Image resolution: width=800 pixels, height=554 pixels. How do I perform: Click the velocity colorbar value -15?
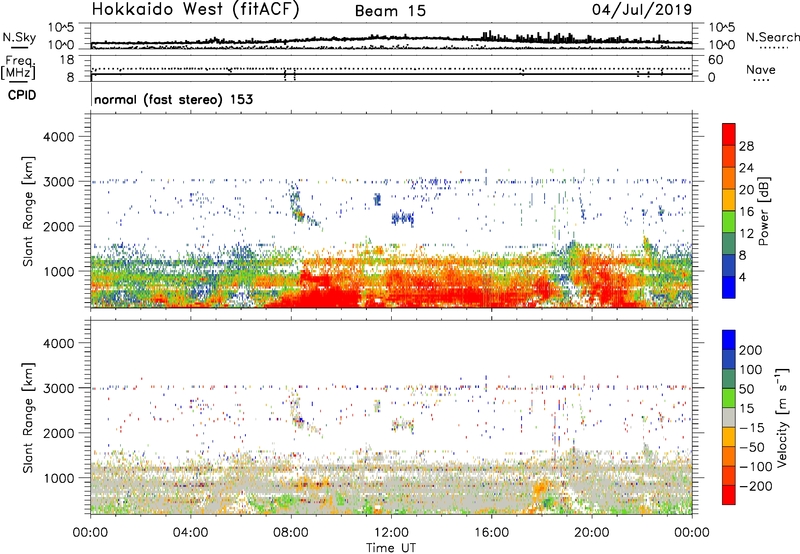752,427
